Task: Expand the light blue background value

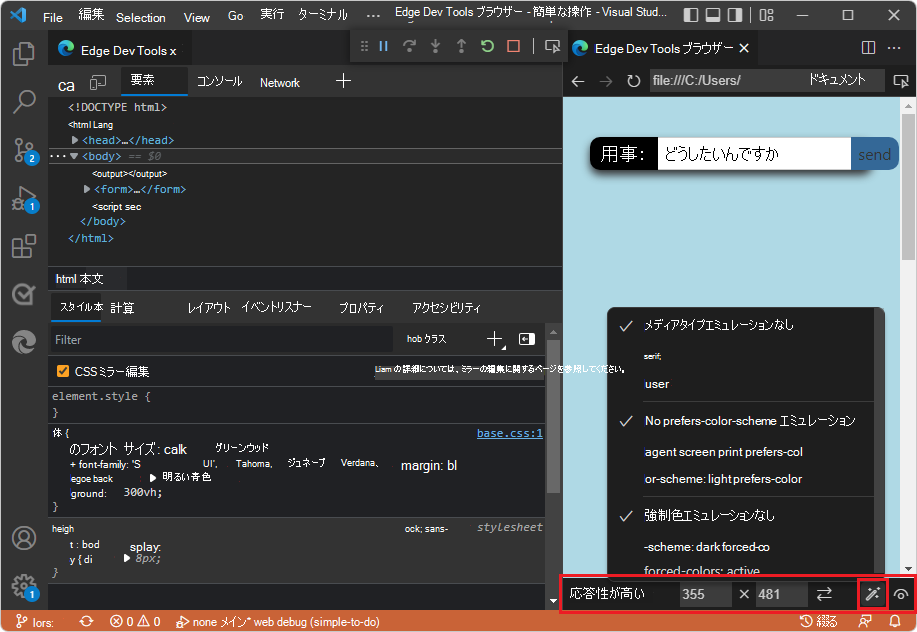Action: coord(153,478)
